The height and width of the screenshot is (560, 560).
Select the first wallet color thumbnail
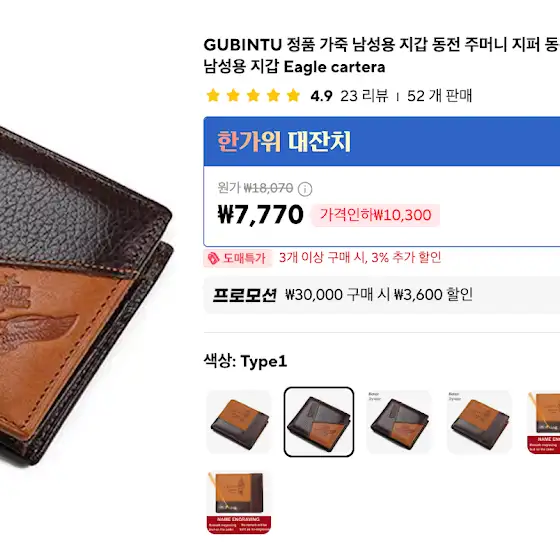(239, 422)
